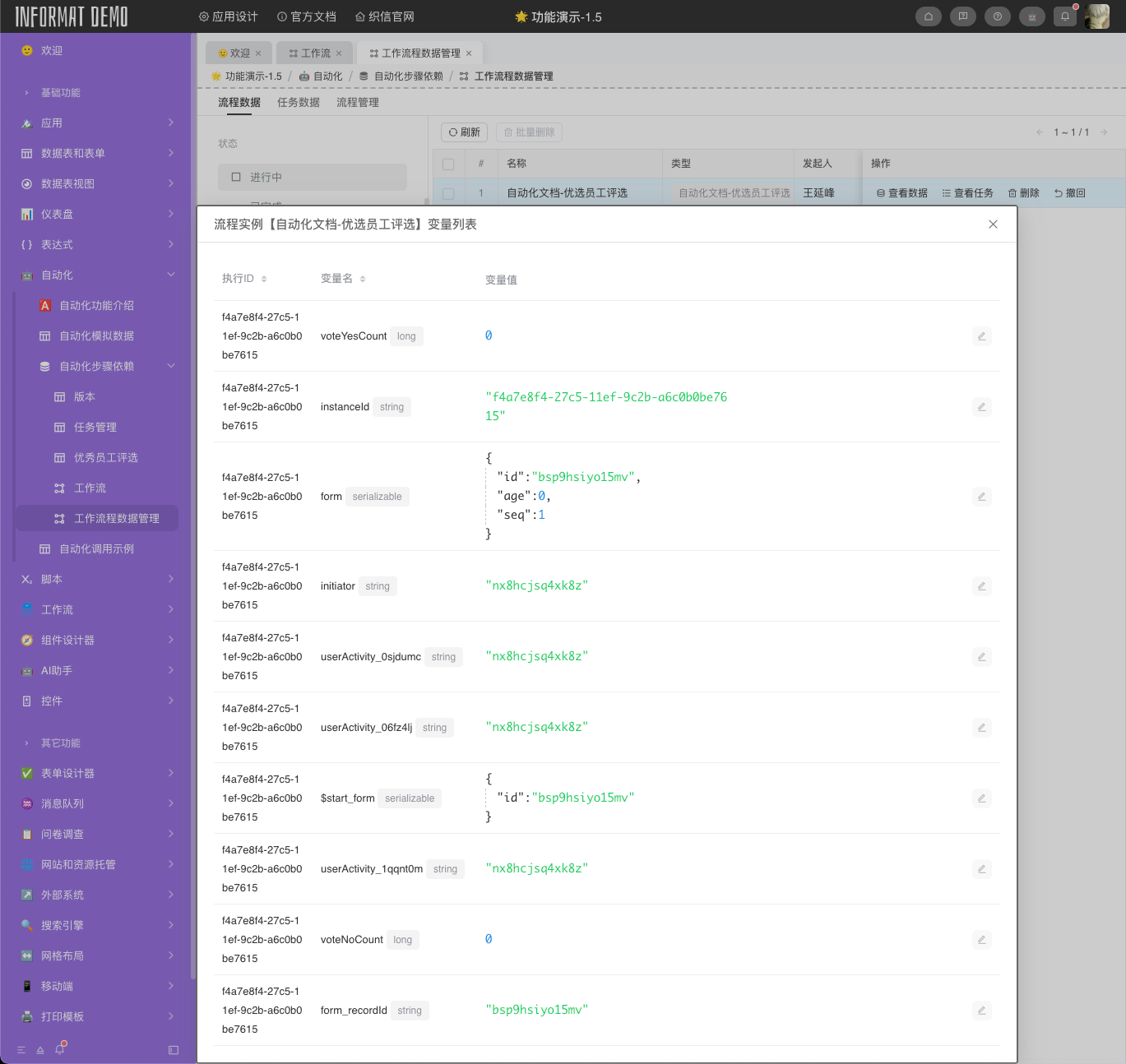The width and height of the screenshot is (1126, 1064).
Task: Check the 进行中 status filter
Action: coord(236,177)
